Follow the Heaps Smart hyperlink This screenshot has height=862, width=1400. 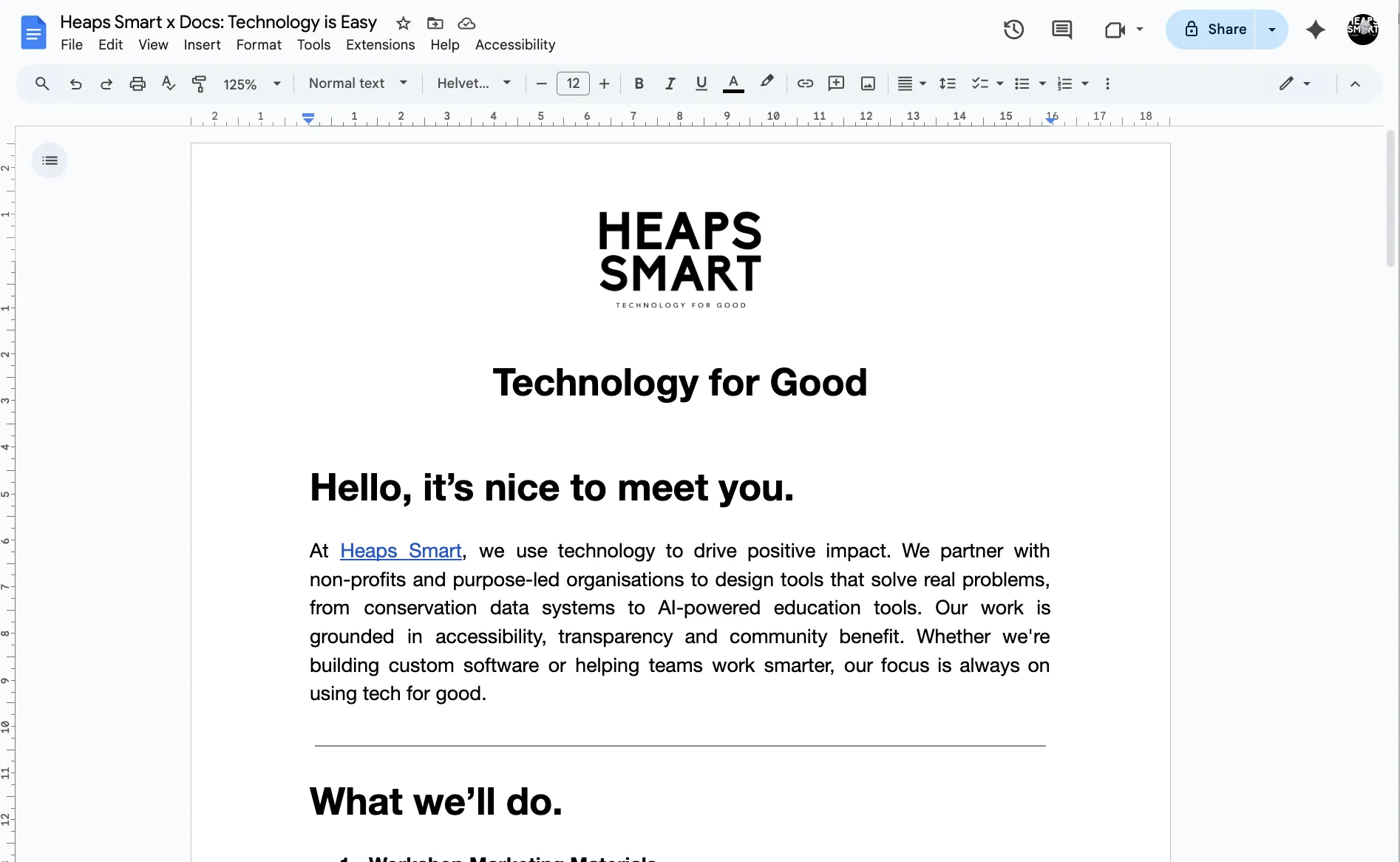coord(401,551)
